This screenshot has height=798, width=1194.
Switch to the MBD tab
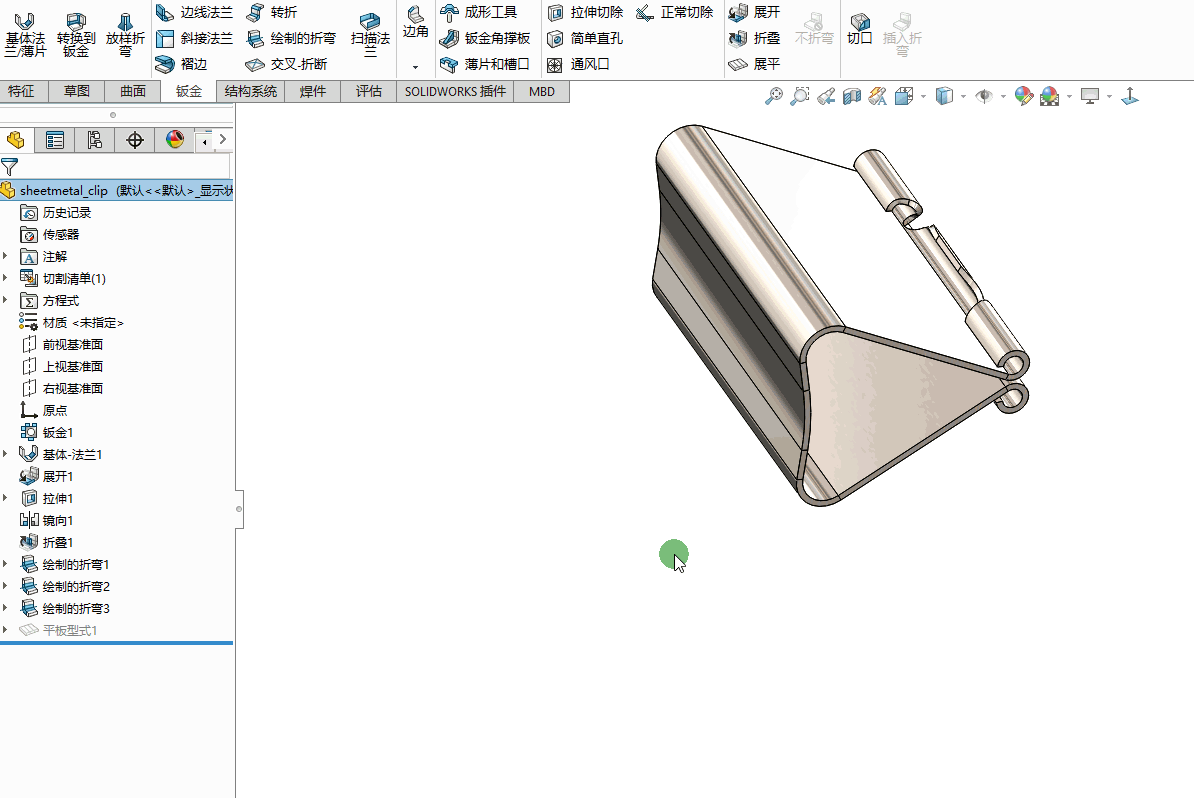point(541,91)
